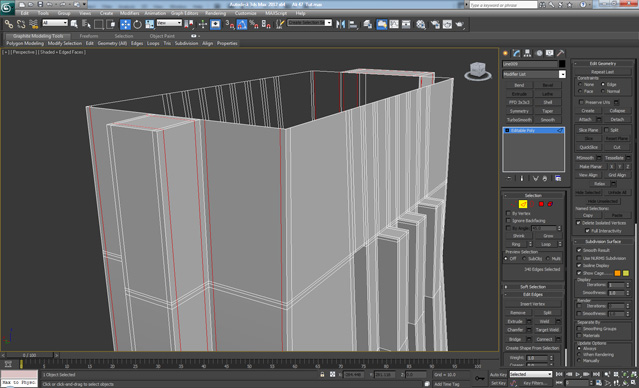The width and height of the screenshot is (639, 388).
Task: Click the search keyword input field
Action: click(503, 5)
